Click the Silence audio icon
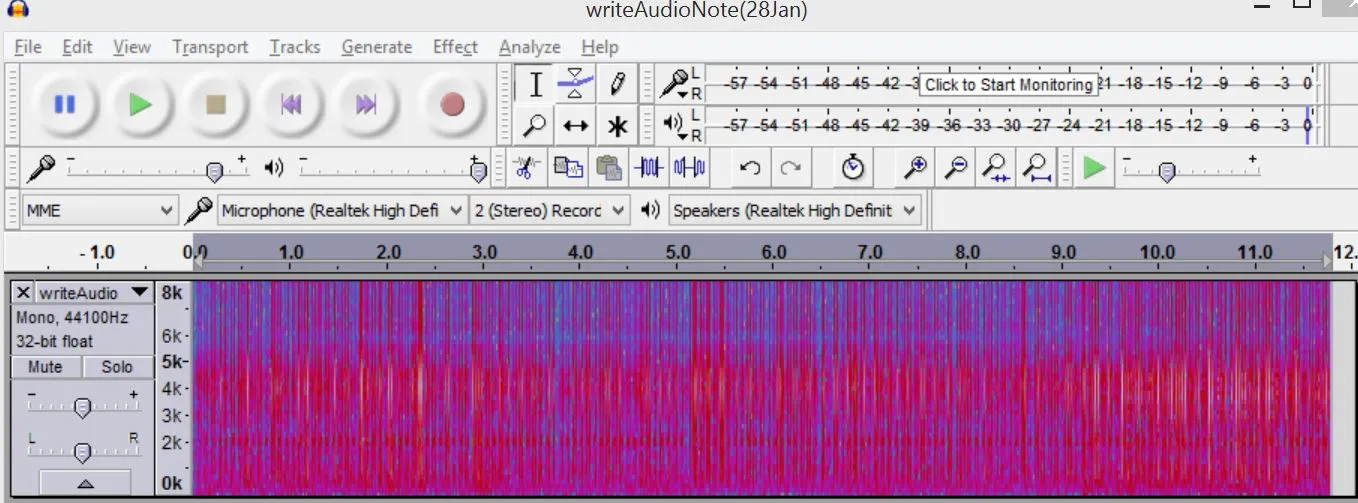Image resolution: width=1358 pixels, height=503 pixels. [690, 168]
